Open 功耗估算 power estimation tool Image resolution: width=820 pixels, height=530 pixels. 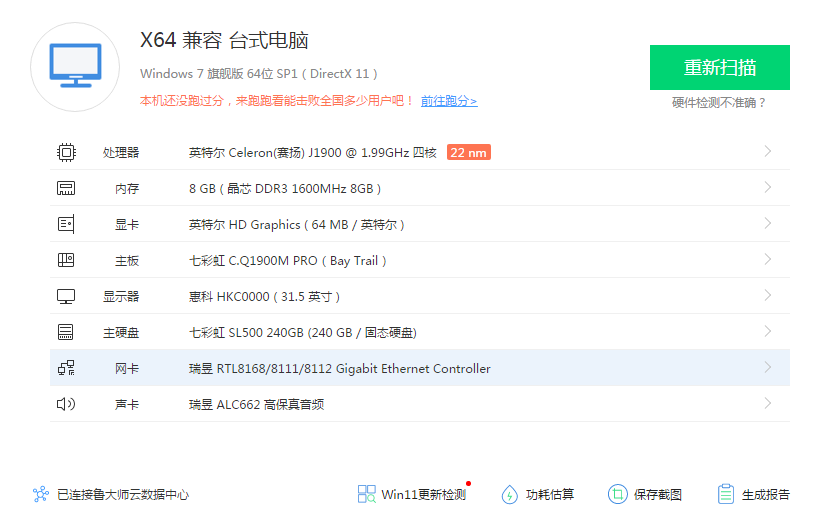click(538, 494)
